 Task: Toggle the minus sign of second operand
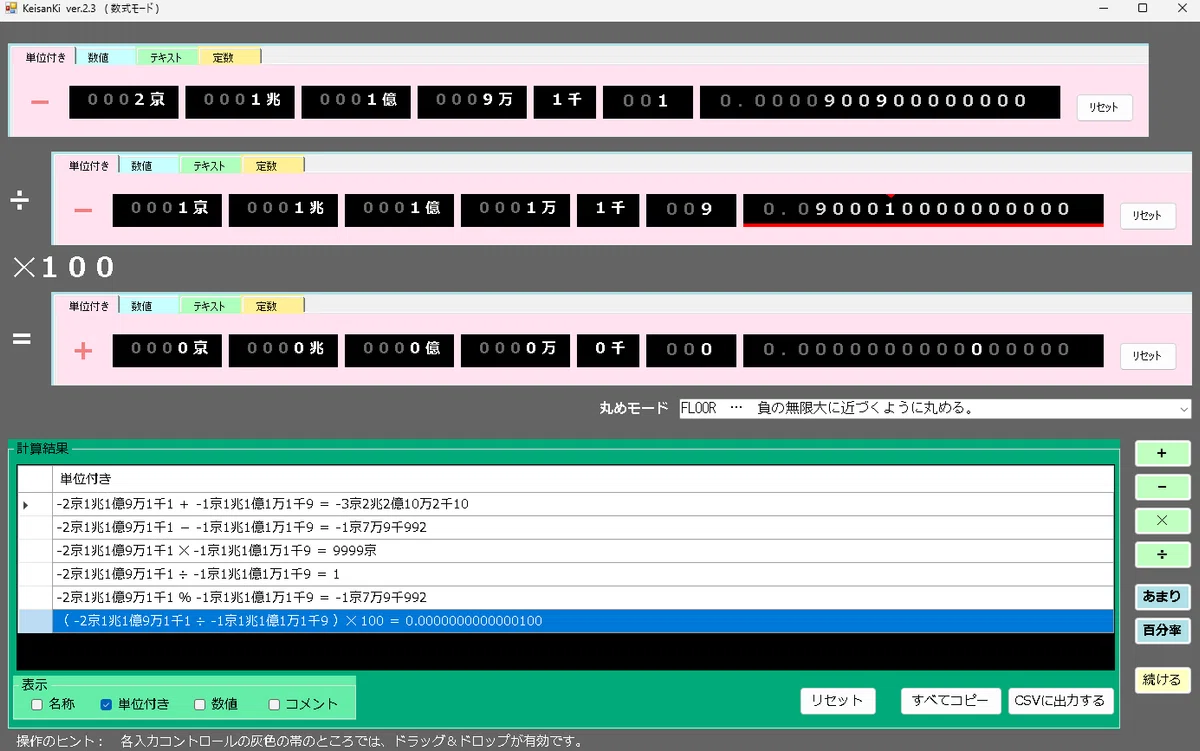click(x=83, y=210)
